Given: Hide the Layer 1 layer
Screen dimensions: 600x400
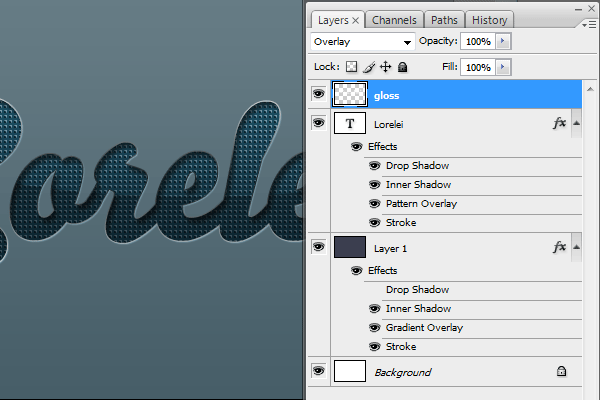Looking at the screenshot, I should [318, 247].
